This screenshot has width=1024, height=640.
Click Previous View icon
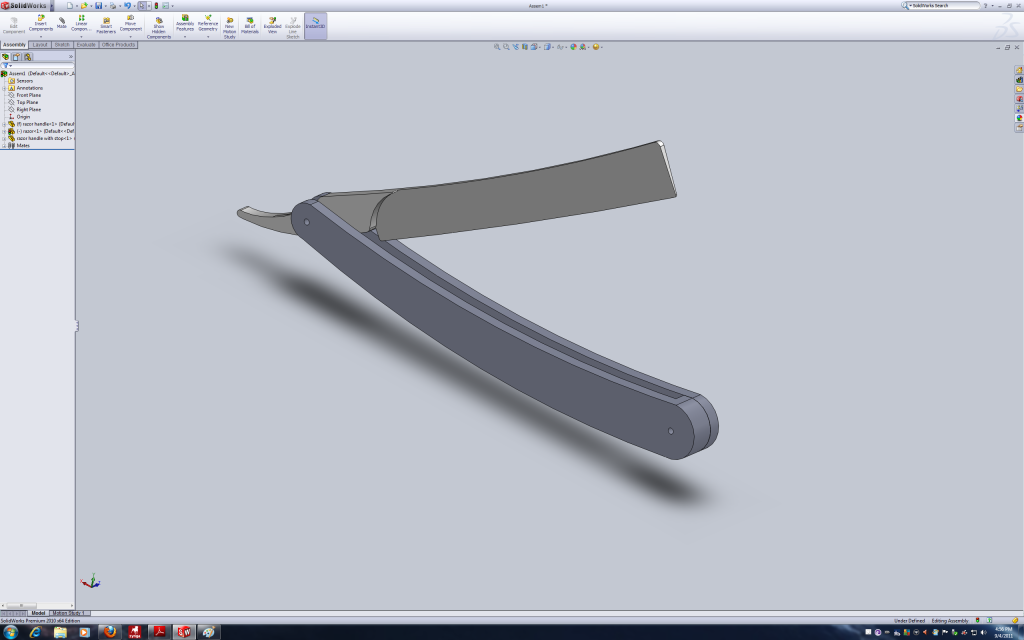(x=515, y=47)
